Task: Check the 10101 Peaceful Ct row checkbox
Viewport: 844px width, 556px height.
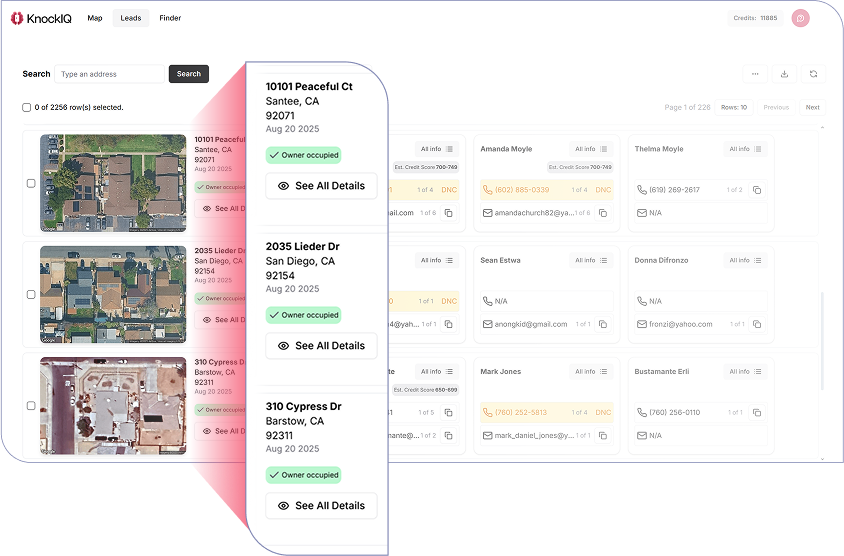Action: 31,183
